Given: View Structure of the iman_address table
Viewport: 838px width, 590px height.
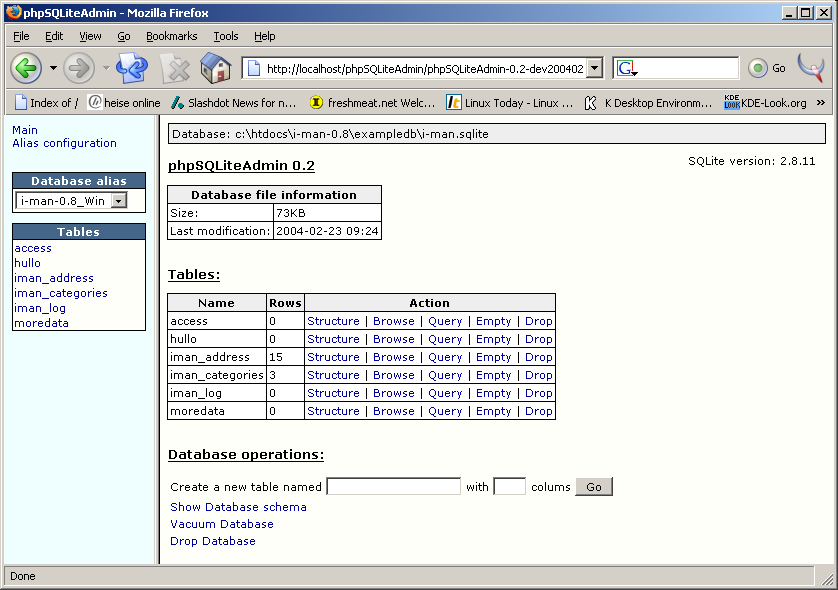Looking at the screenshot, I should (x=333, y=357).
